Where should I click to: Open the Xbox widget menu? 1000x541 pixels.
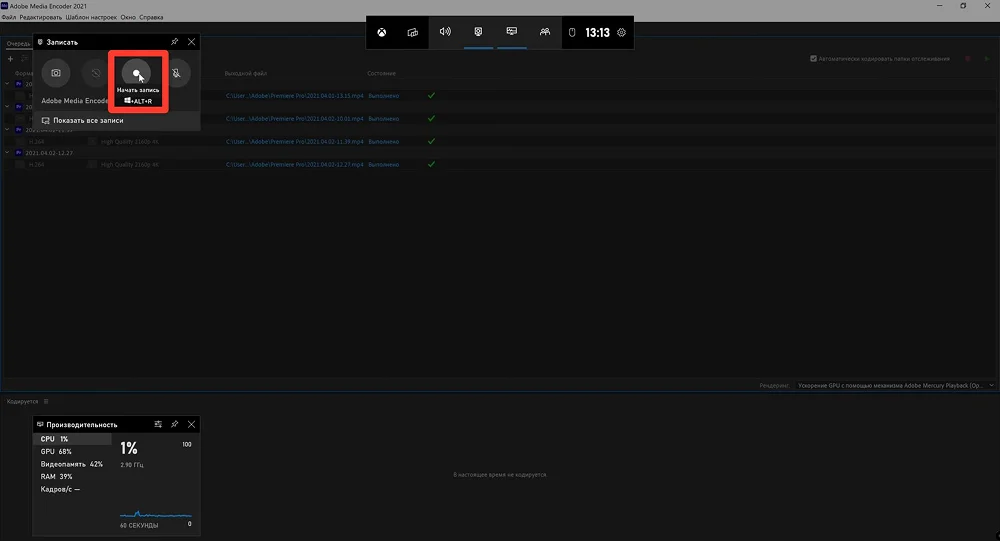coord(382,32)
